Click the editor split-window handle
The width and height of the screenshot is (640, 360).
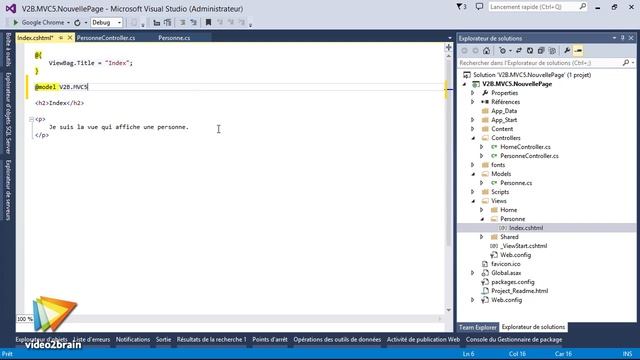click(449, 47)
